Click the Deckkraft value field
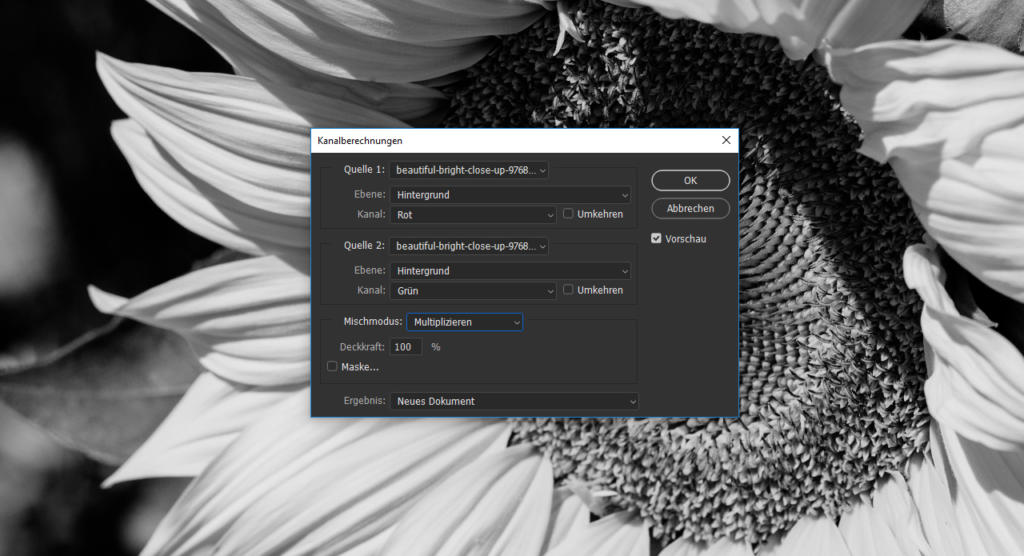This screenshot has height=556, width=1024. 406,347
